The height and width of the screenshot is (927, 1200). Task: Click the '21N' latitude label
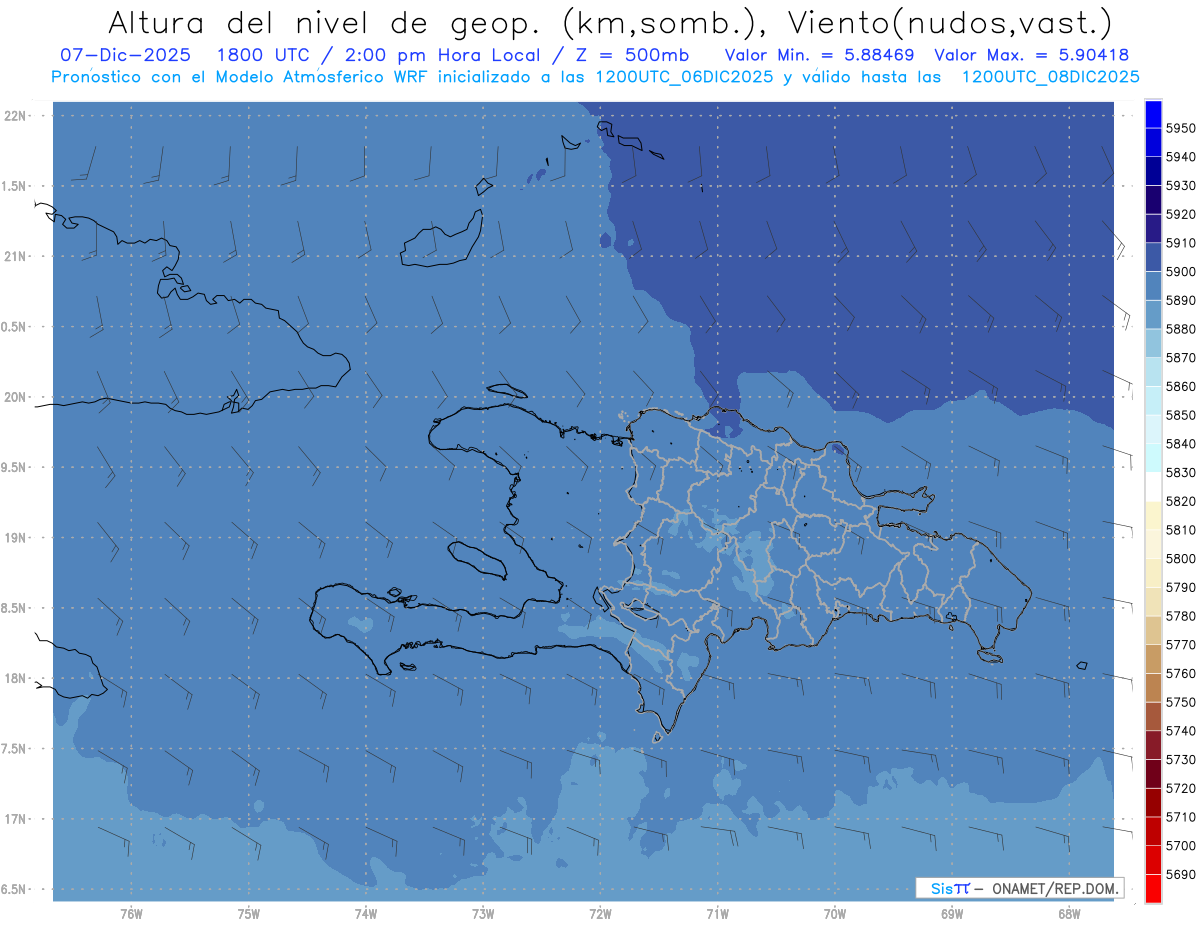(x=15, y=257)
